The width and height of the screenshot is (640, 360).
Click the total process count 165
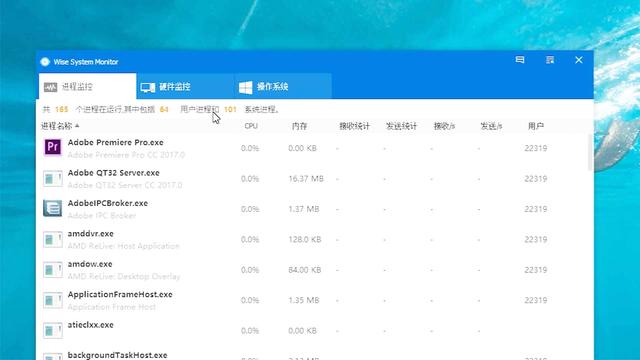point(61,109)
